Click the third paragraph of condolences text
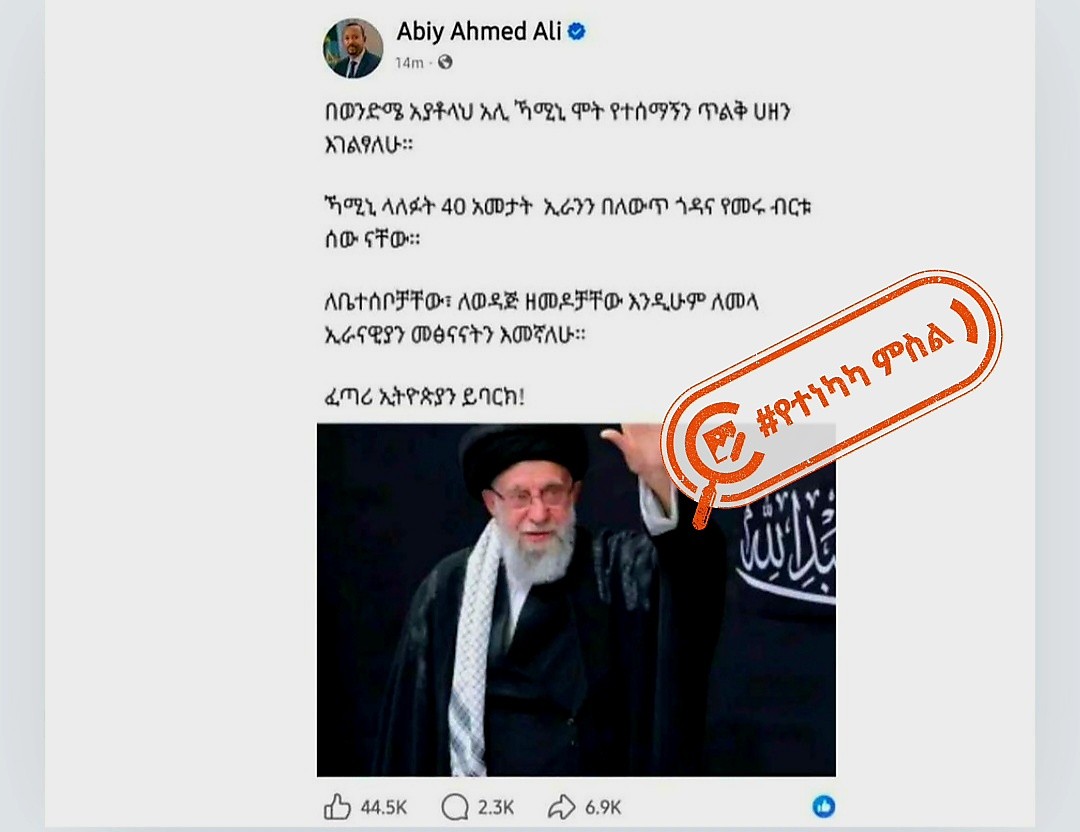Screen dimensions: 1080x832 click(x=541, y=318)
